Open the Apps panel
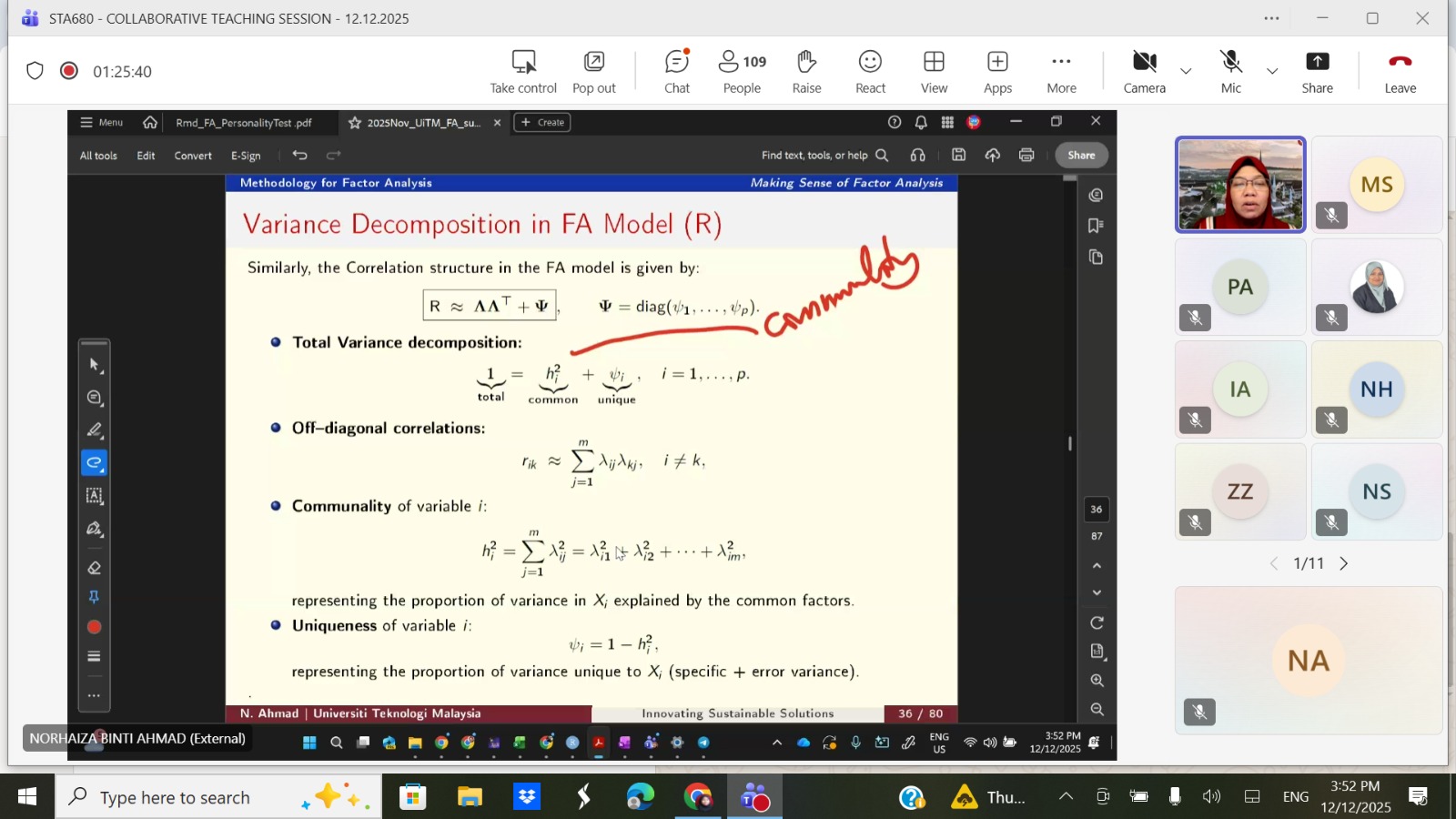1456x819 pixels. pos(997,72)
